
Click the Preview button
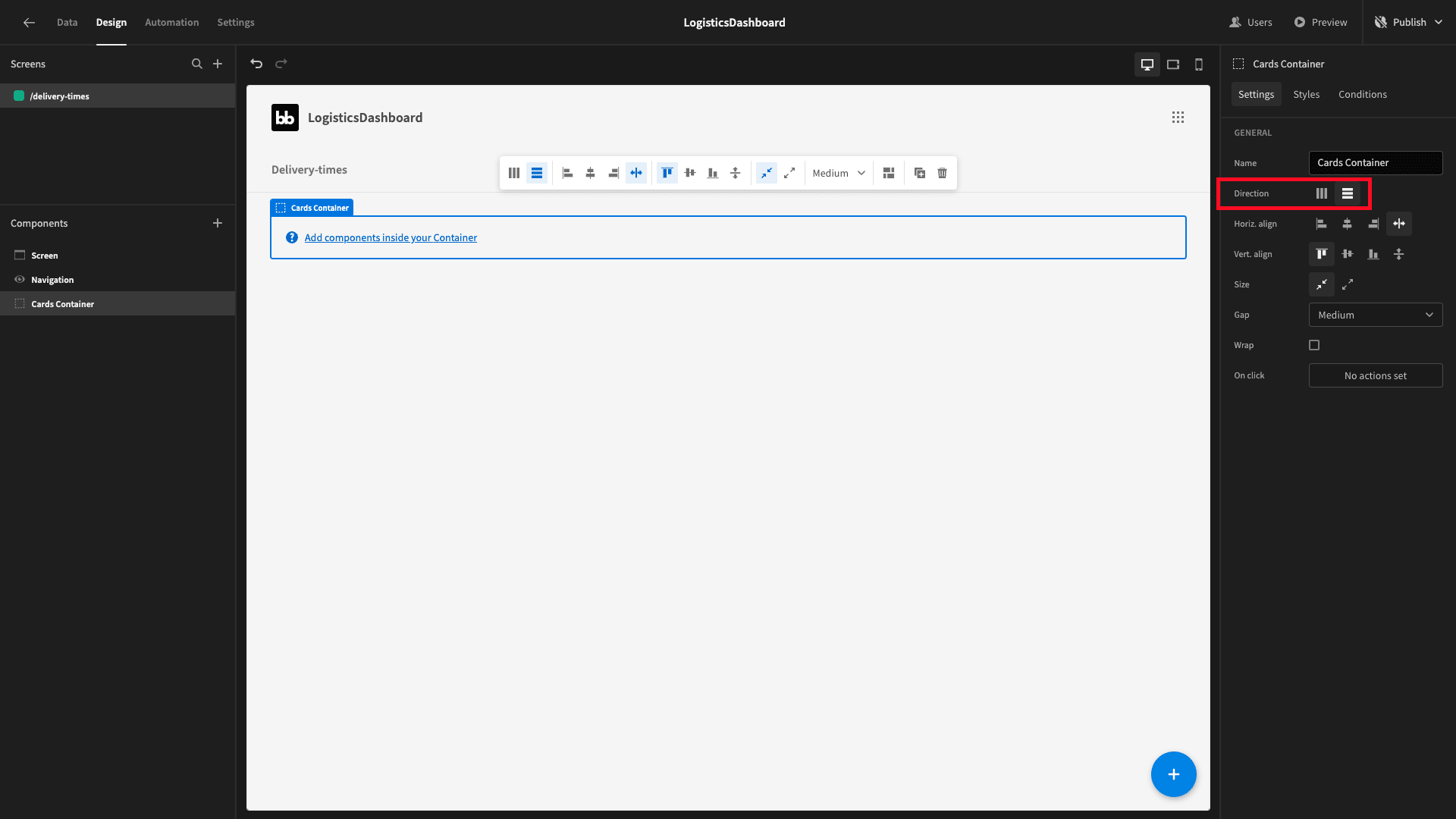(x=1320, y=23)
